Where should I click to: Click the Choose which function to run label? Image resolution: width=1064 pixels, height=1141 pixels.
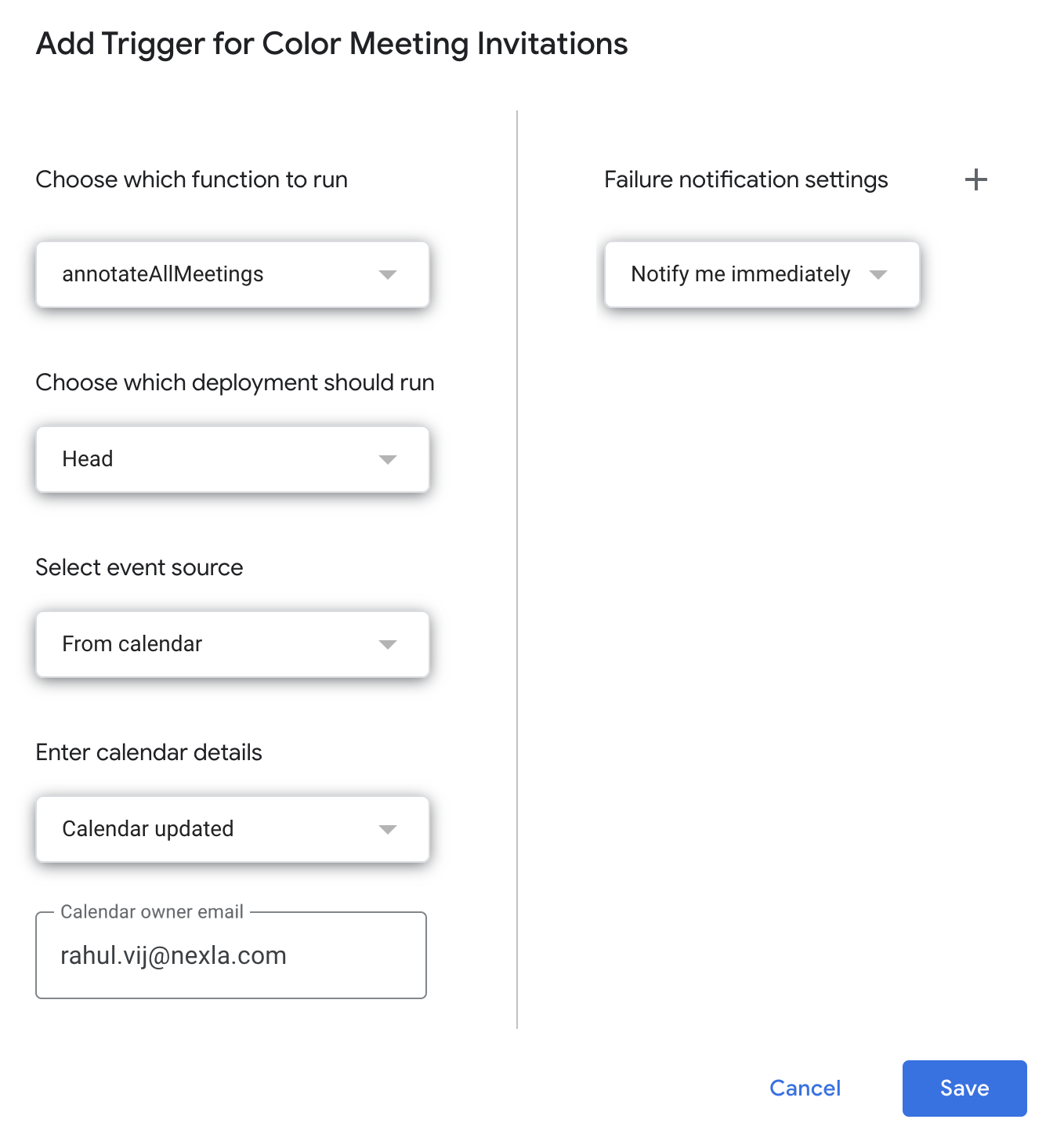192,179
